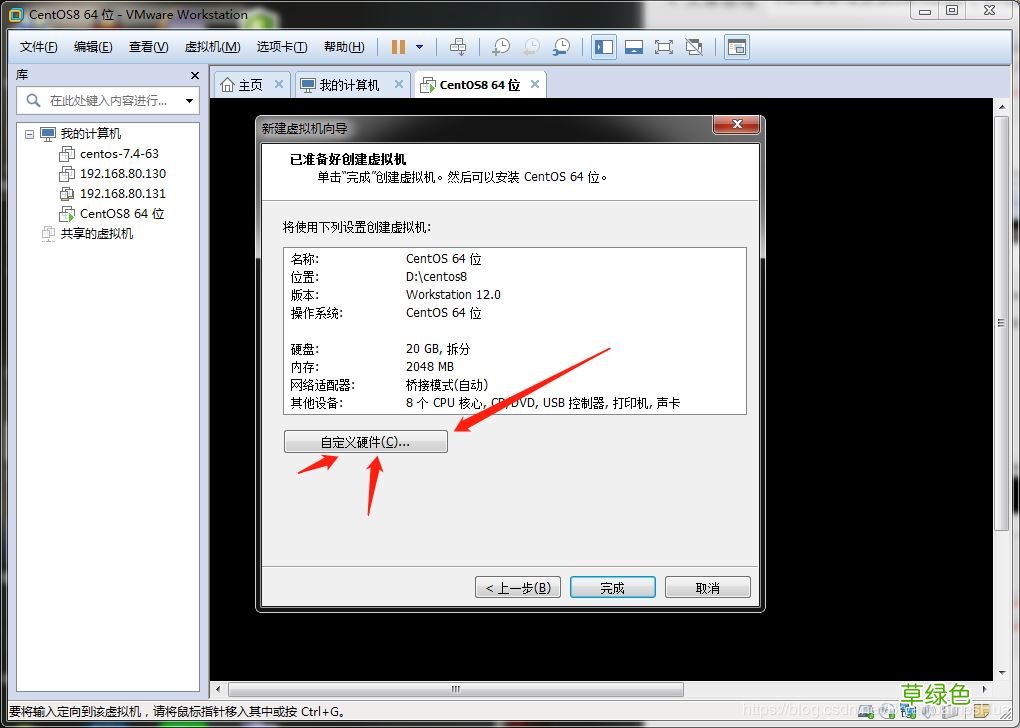Click the vertical scrollbar of the VM view
This screenshot has height=728, width=1020.
coord(1002,323)
